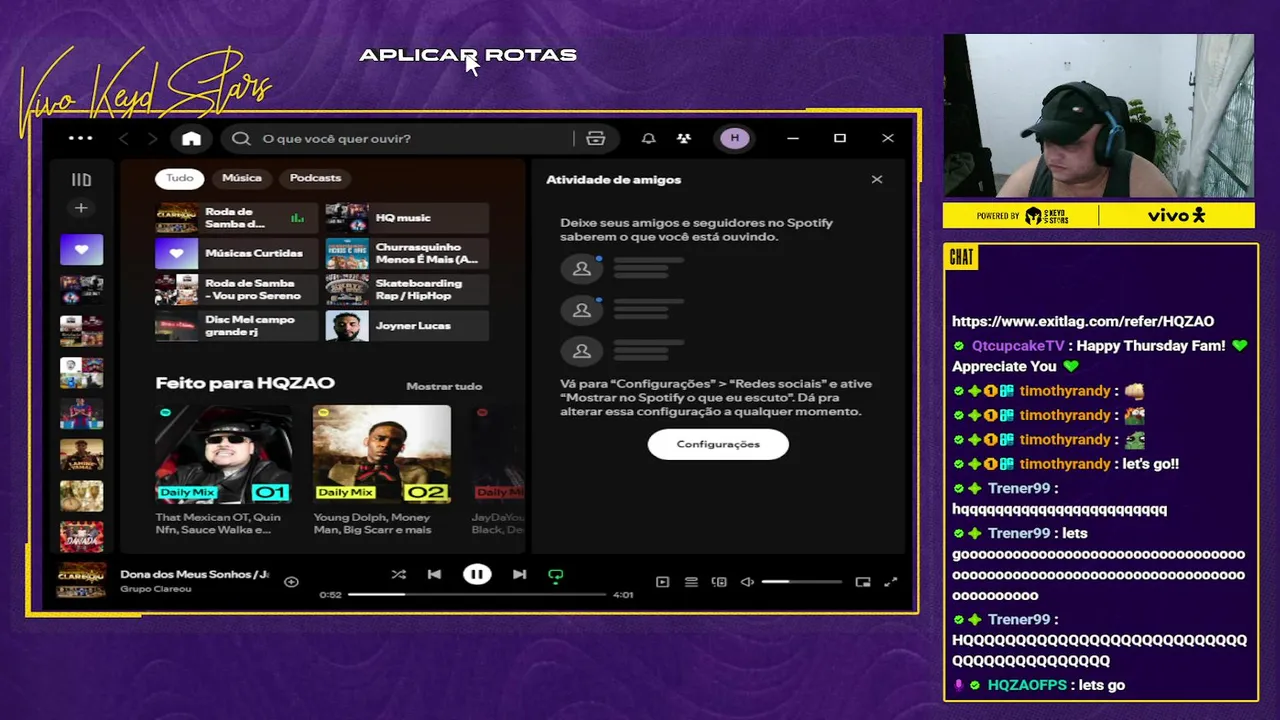Go to the Spotify Home page
Screen dimensions: 1280x720
pyautogui.click(x=191, y=138)
